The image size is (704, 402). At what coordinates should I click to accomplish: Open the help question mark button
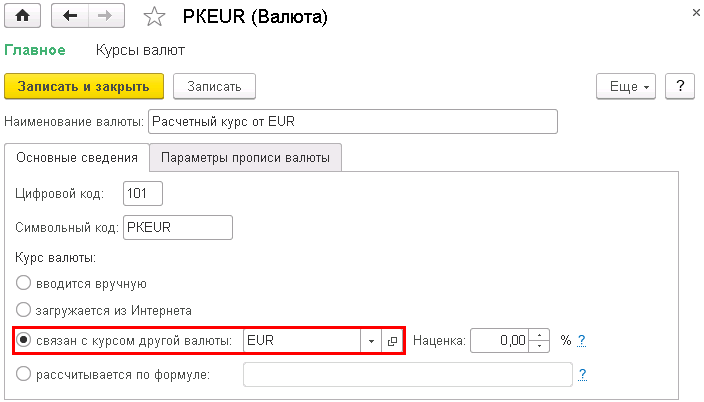679,86
